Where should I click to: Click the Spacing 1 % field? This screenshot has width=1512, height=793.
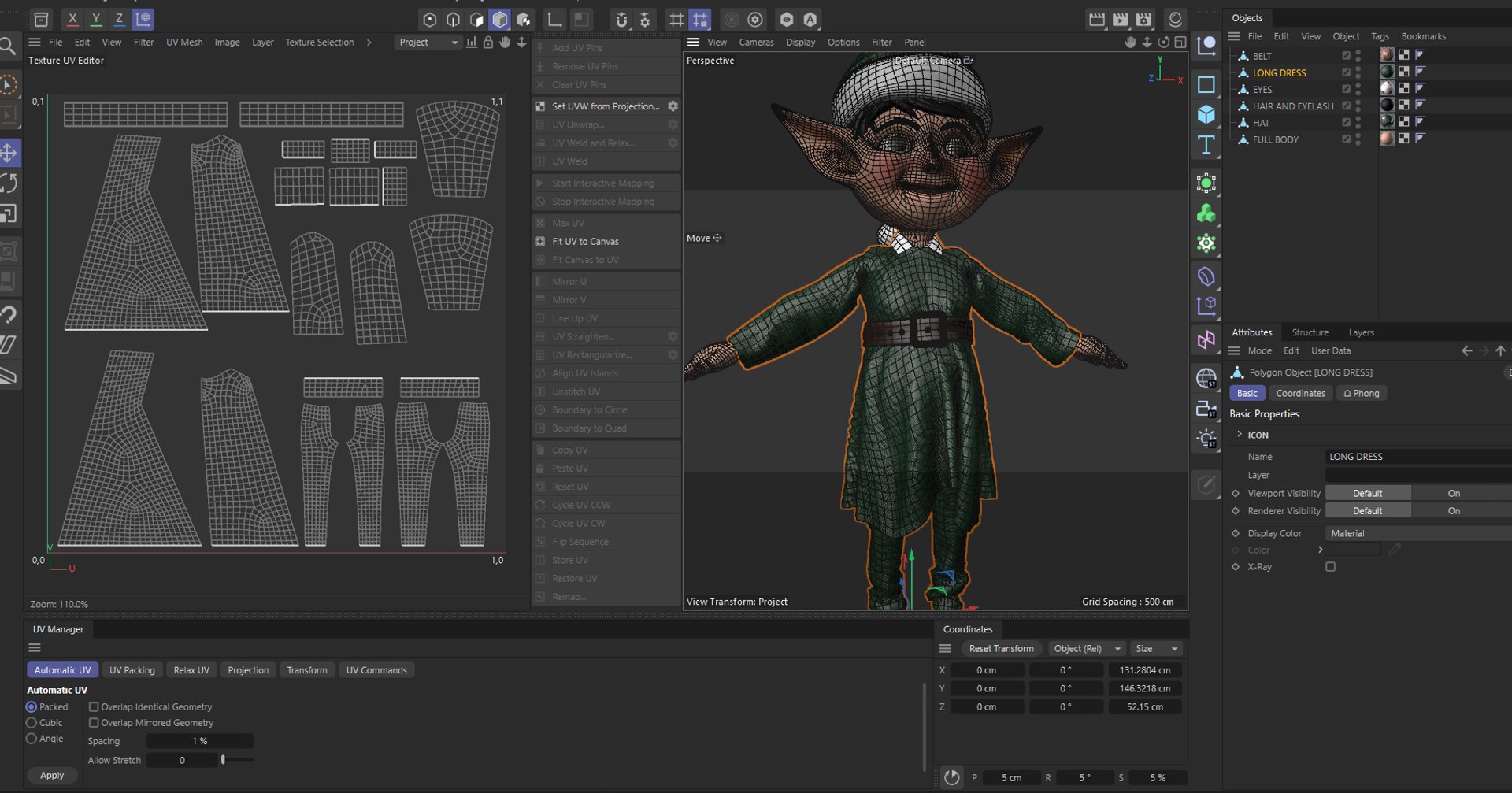pos(200,741)
